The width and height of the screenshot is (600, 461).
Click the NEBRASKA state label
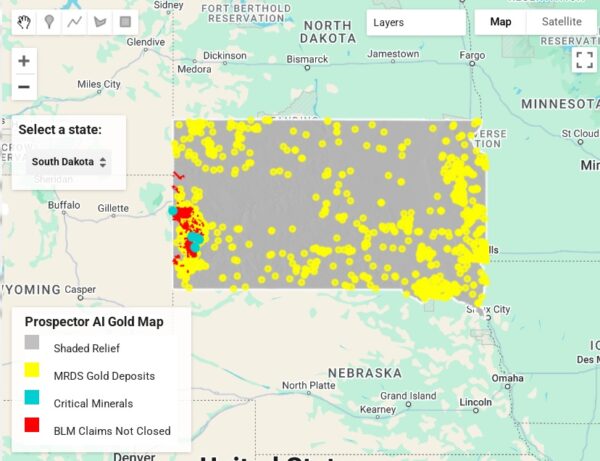[365, 373]
